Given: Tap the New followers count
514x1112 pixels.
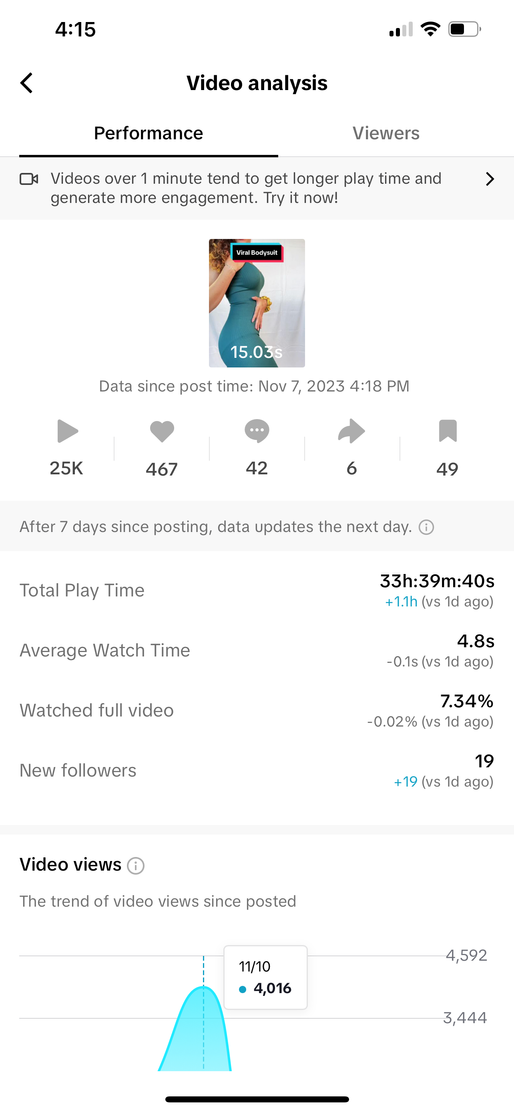Looking at the screenshot, I should coord(484,762).
